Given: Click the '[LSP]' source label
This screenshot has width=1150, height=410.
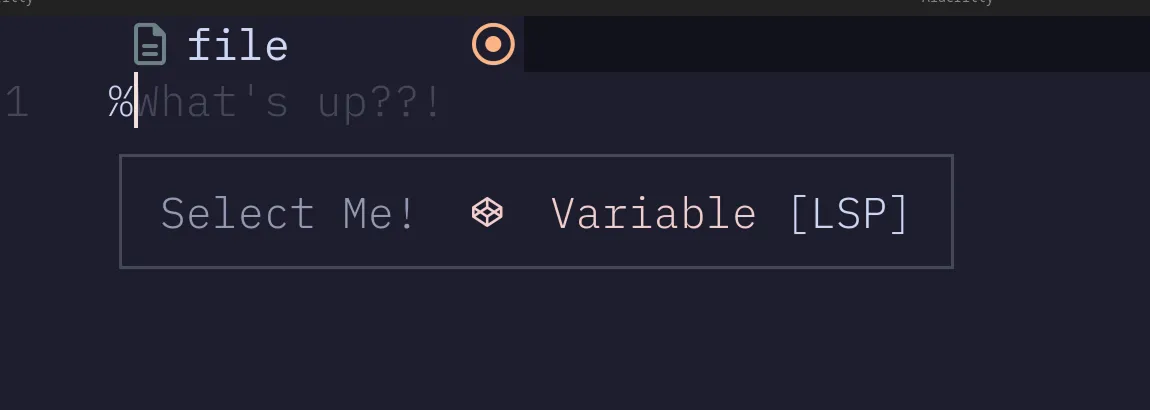Looking at the screenshot, I should coord(848,213).
